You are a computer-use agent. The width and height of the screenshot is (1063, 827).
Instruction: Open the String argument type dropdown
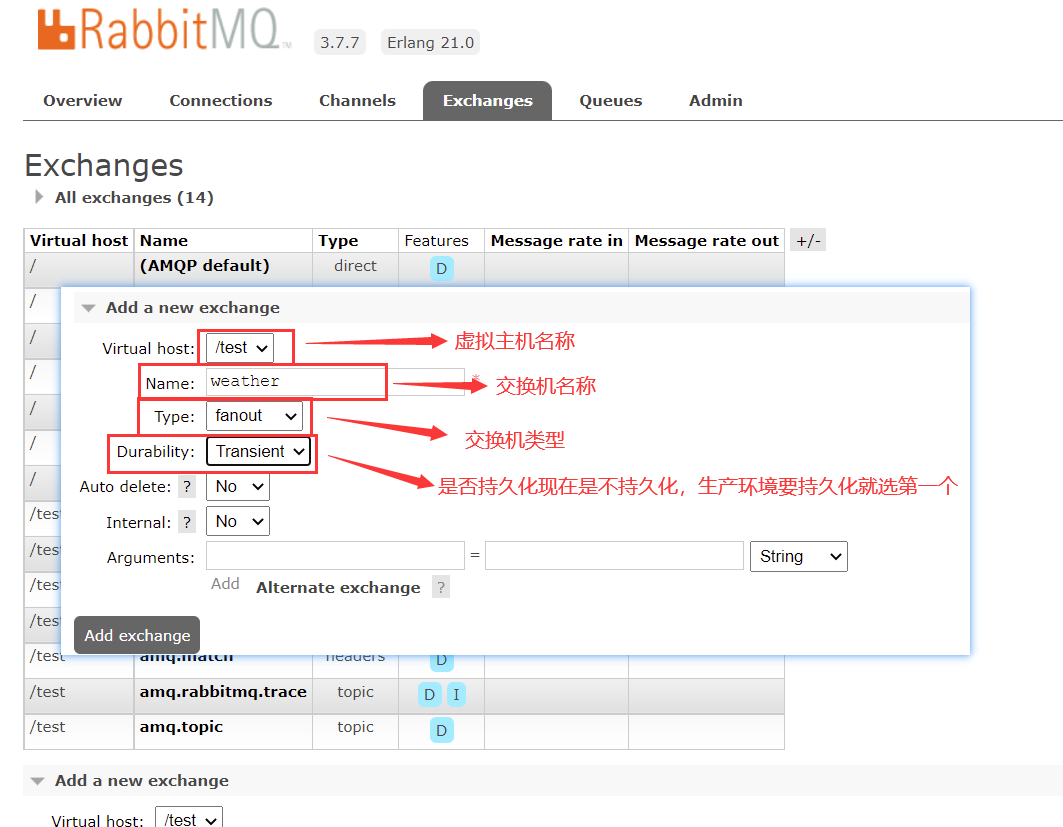tap(799, 557)
